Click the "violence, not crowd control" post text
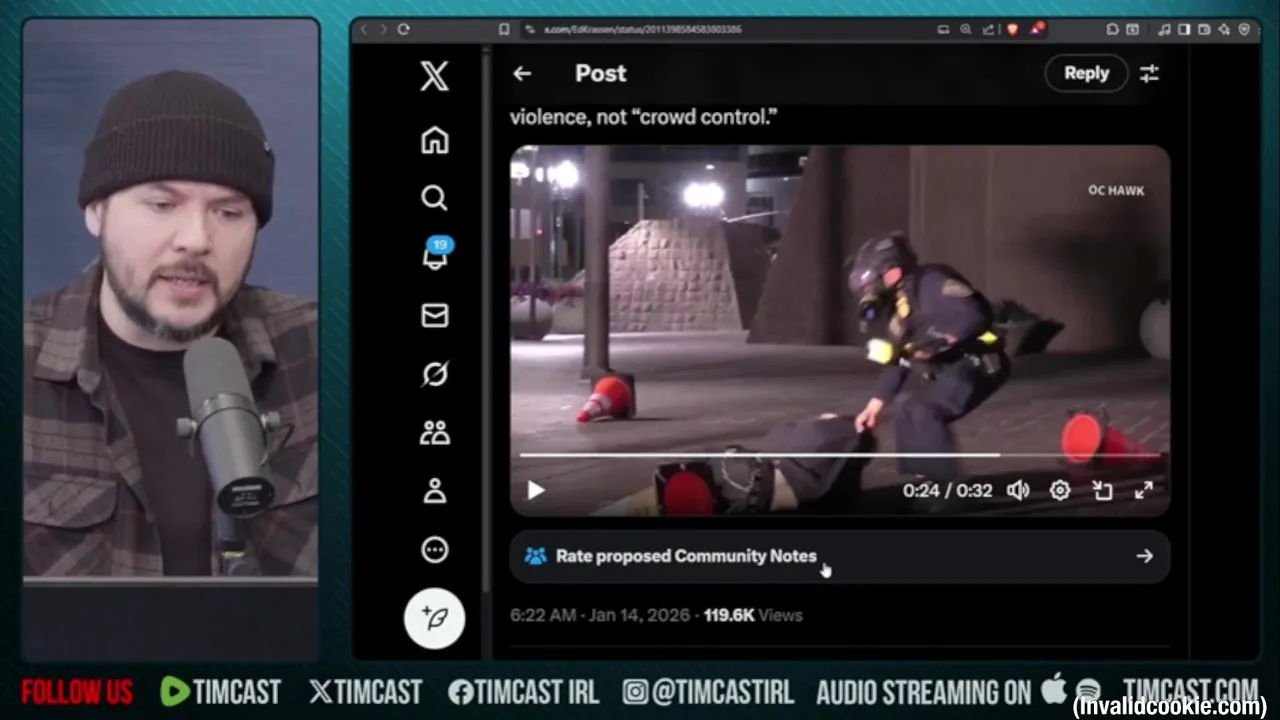Viewport: 1280px width, 720px height. 644,117
